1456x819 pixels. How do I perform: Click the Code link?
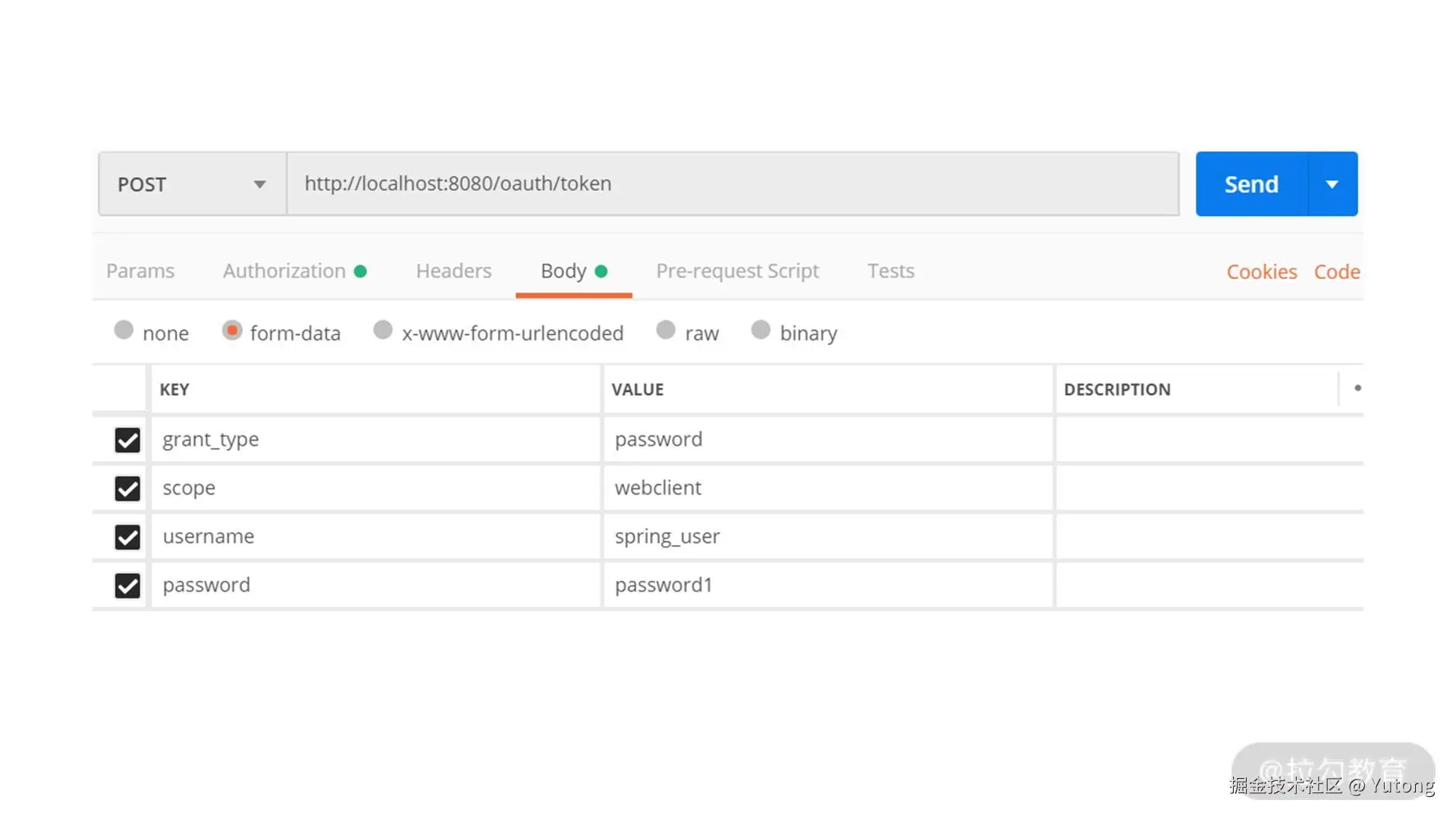click(x=1336, y=272)
